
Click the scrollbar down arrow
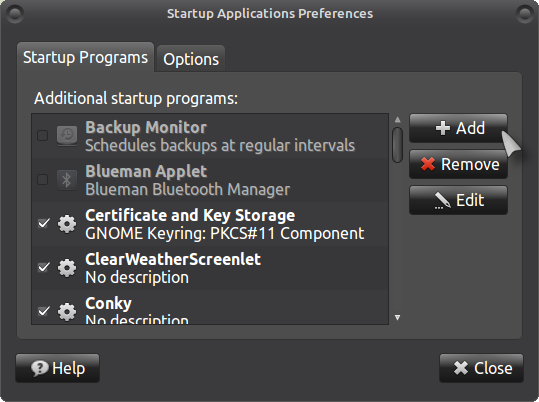coord(397,318)
